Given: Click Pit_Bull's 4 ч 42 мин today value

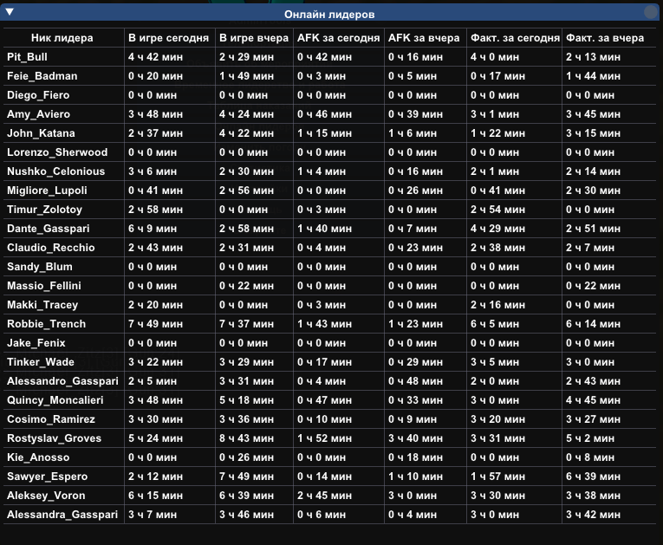Looking at the screenshot, I should pyautogui.click(x=155, y=57).
